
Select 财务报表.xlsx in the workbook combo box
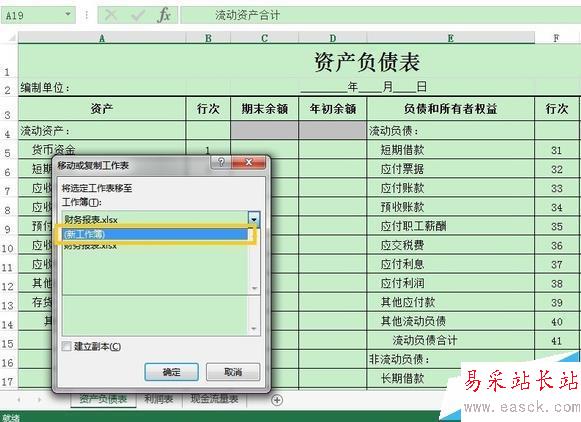click(x=156, y=219)
